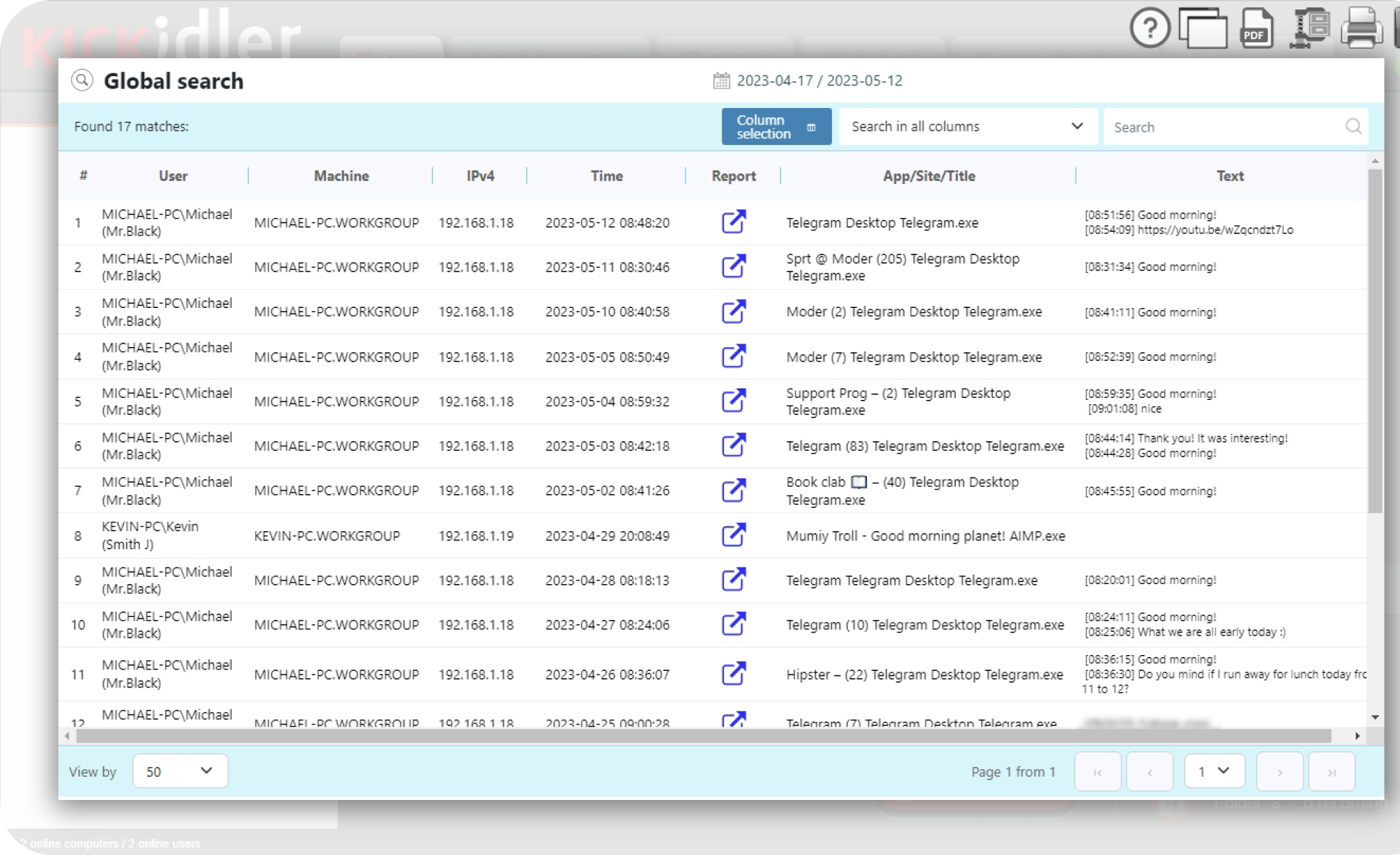Image resolution: width=1400 pixels, height=855 pixels.
Task: Sort by Time column header
Action: [x=607, y=176]
